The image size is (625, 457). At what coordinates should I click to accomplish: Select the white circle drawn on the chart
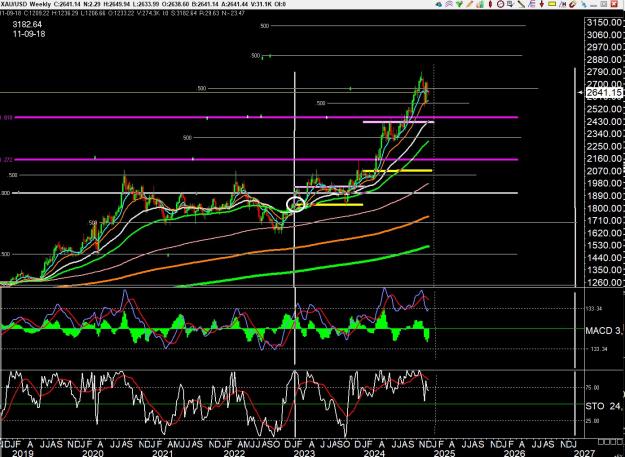(x=296, y=204)
